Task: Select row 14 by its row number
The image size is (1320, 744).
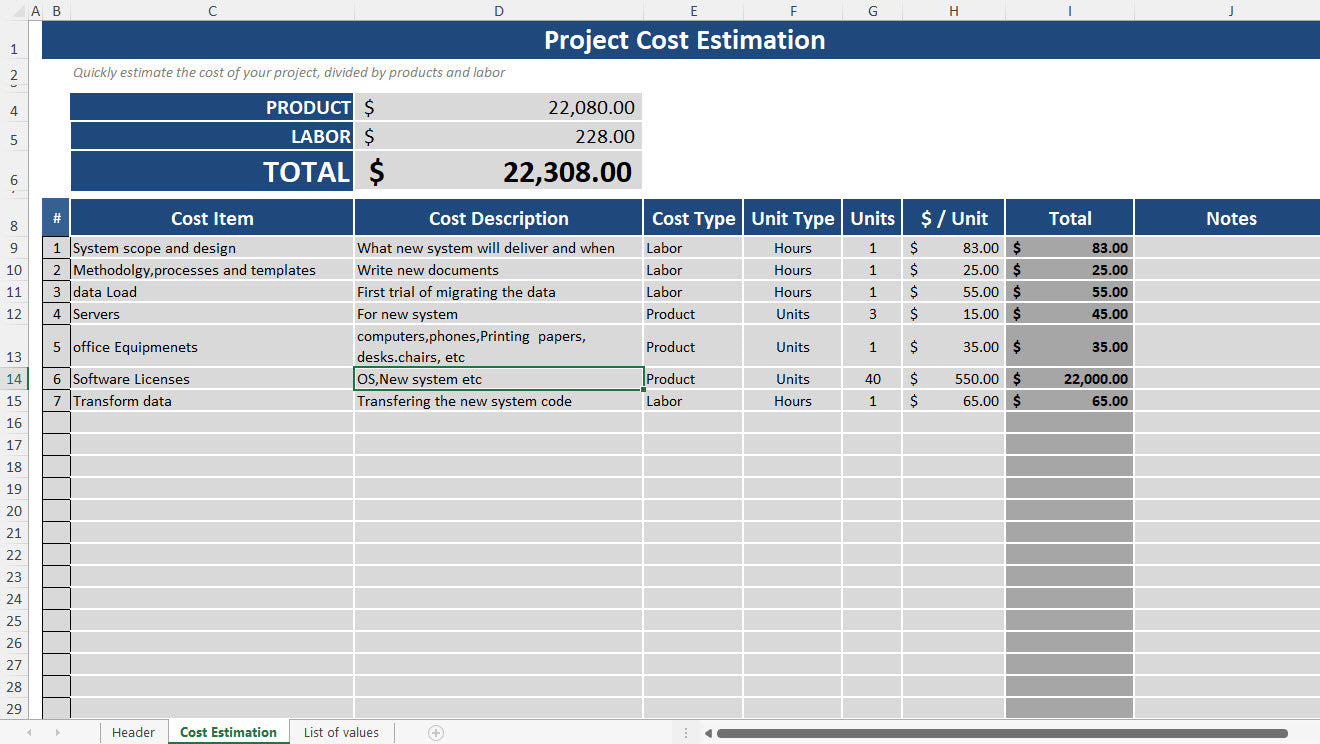Action: [x=15, y=378]
